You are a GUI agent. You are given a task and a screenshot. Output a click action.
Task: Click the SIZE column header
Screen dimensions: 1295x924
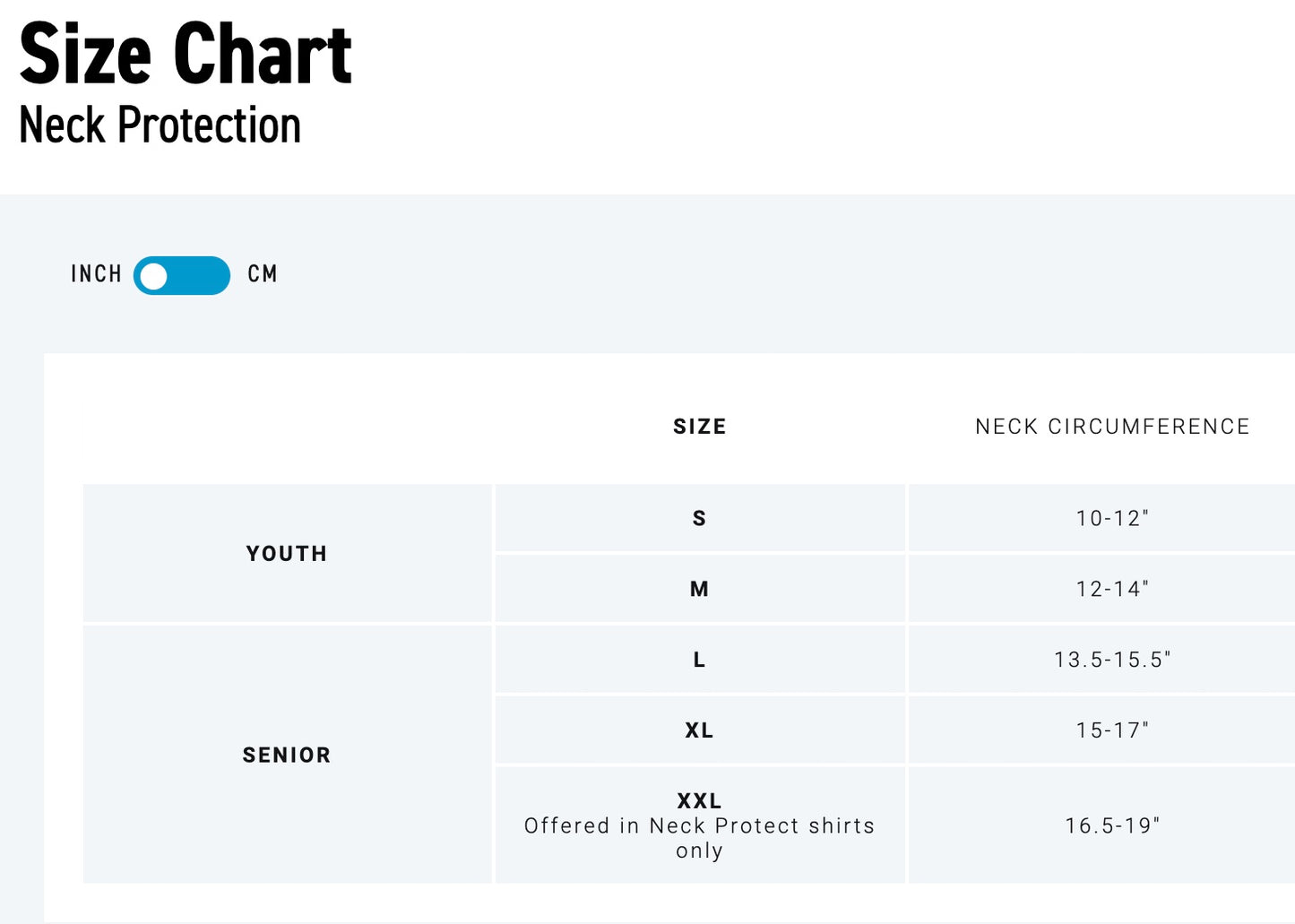700,427
